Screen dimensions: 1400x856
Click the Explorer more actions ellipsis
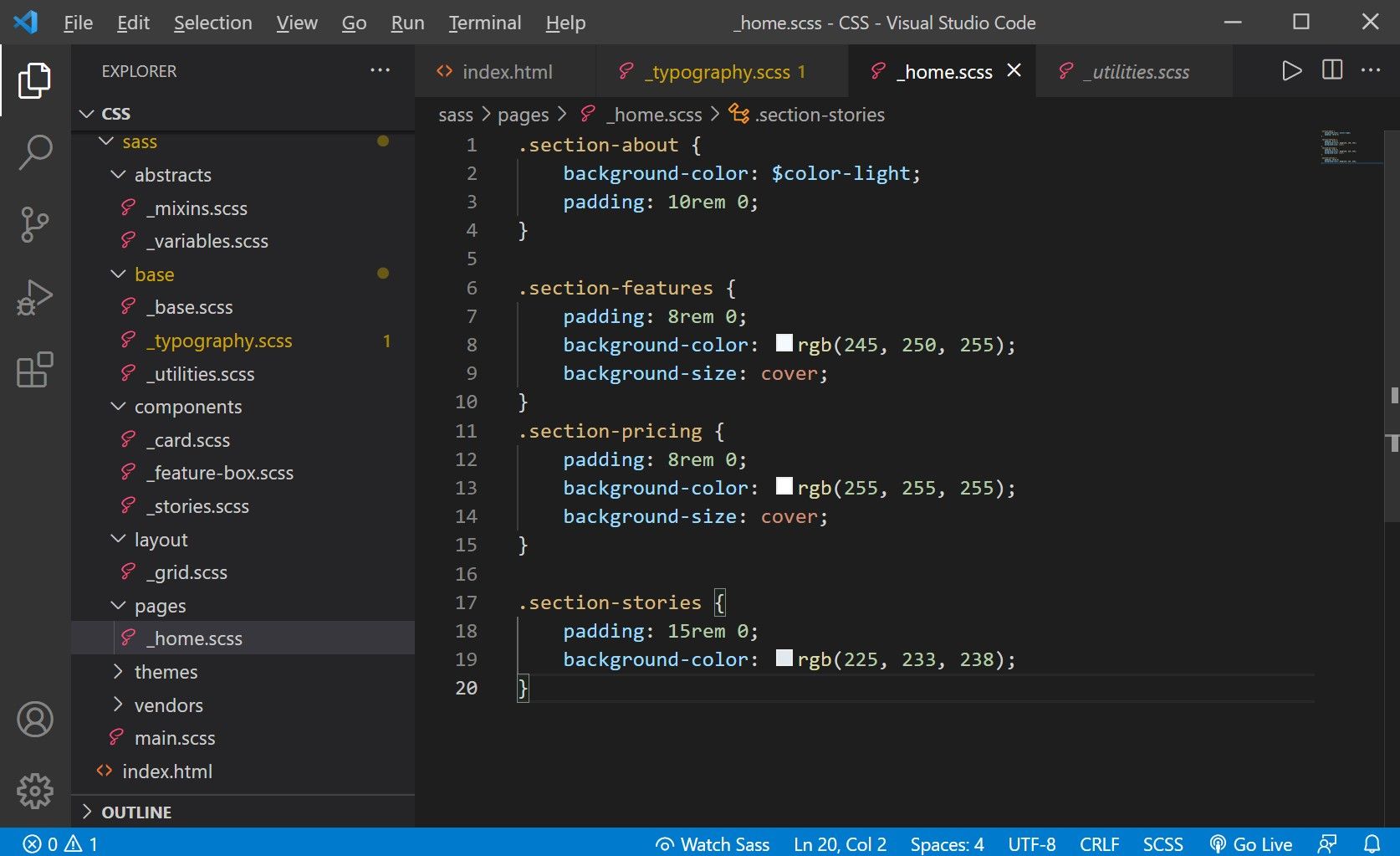[380, 70]
